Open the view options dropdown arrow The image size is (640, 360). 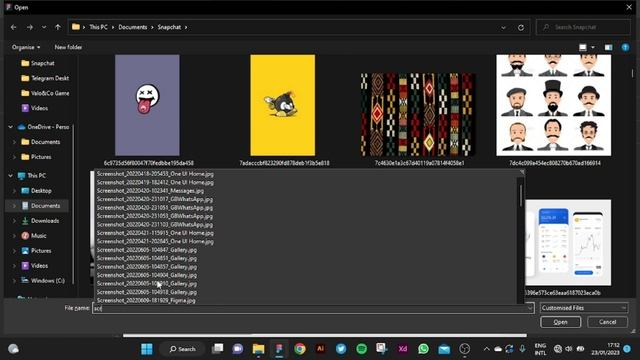593,47
